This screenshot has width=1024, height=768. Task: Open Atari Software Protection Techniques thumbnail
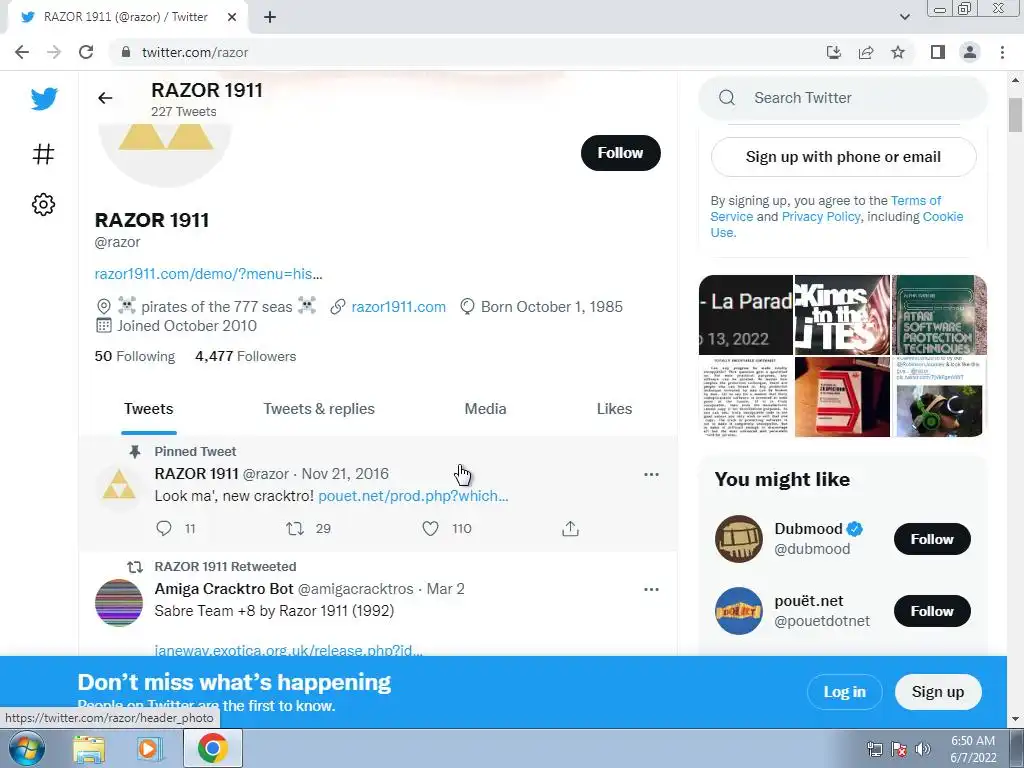pos(939,315)
